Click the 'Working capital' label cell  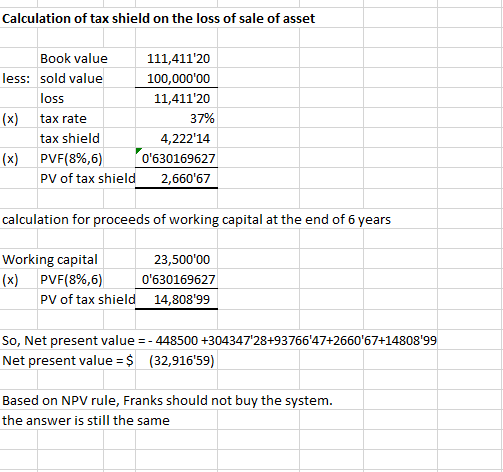click(50, 260)
